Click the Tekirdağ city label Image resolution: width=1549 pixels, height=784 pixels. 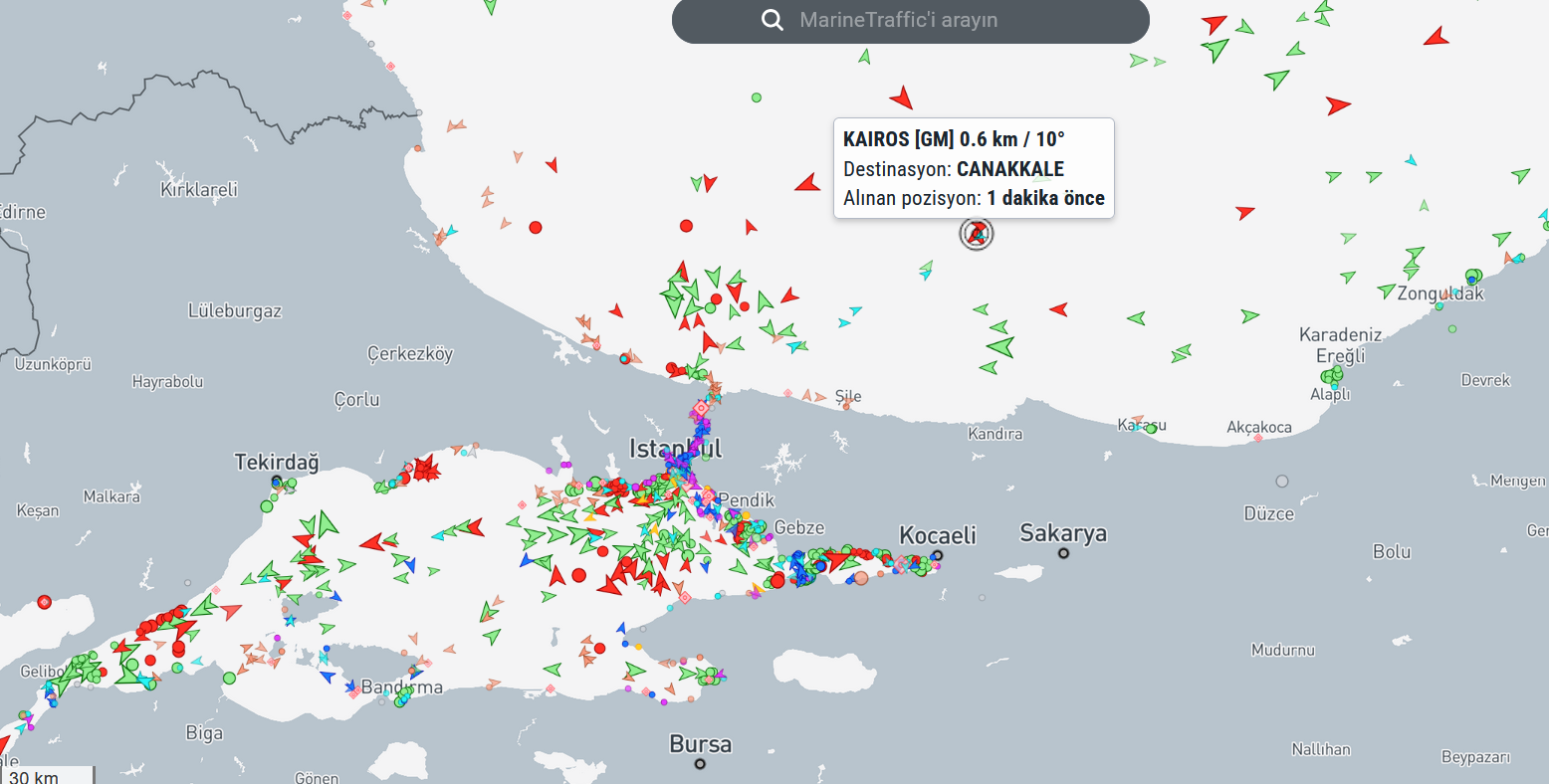(277, 462)
